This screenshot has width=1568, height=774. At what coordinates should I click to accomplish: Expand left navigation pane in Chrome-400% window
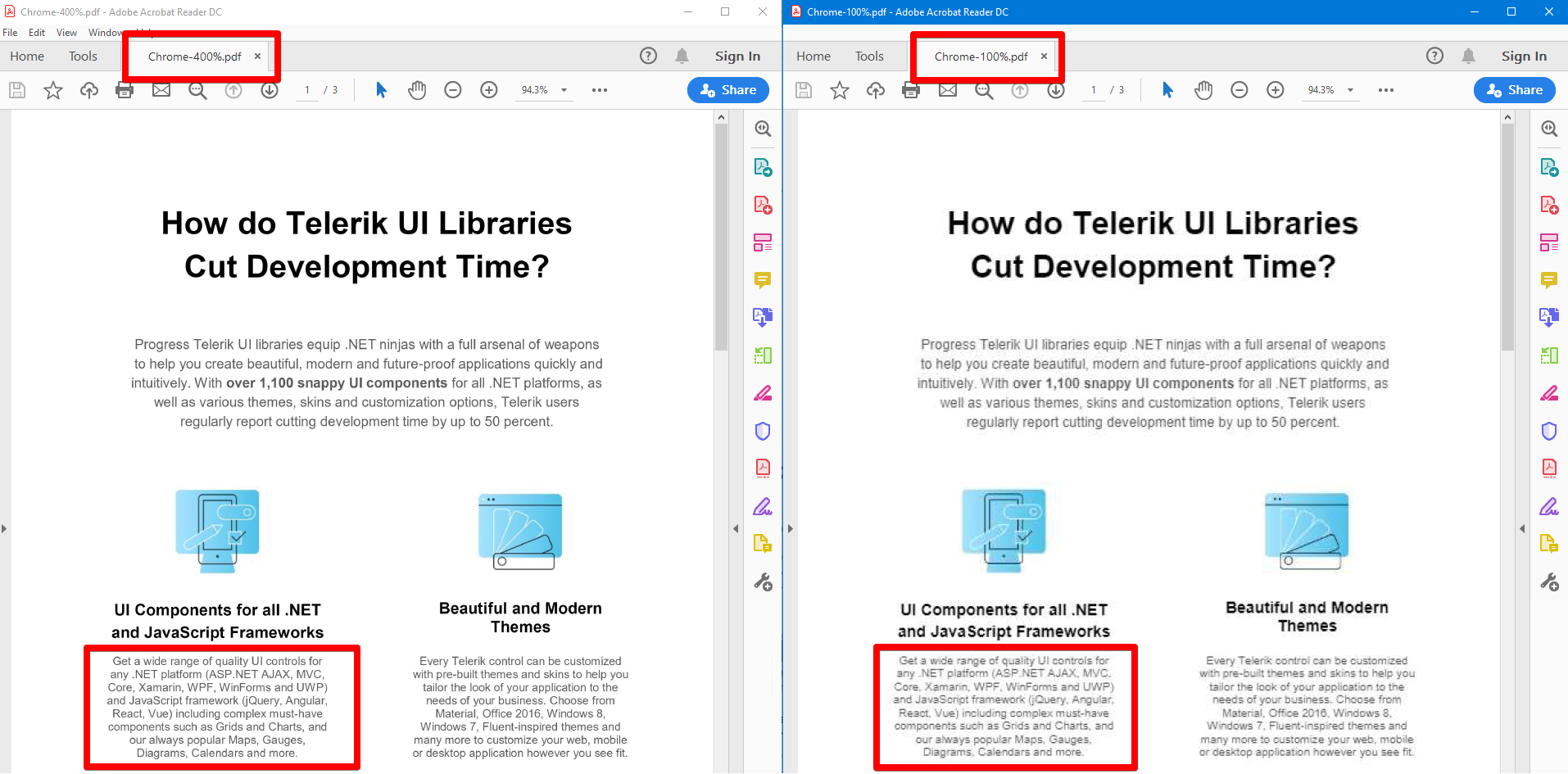[4, 529]
